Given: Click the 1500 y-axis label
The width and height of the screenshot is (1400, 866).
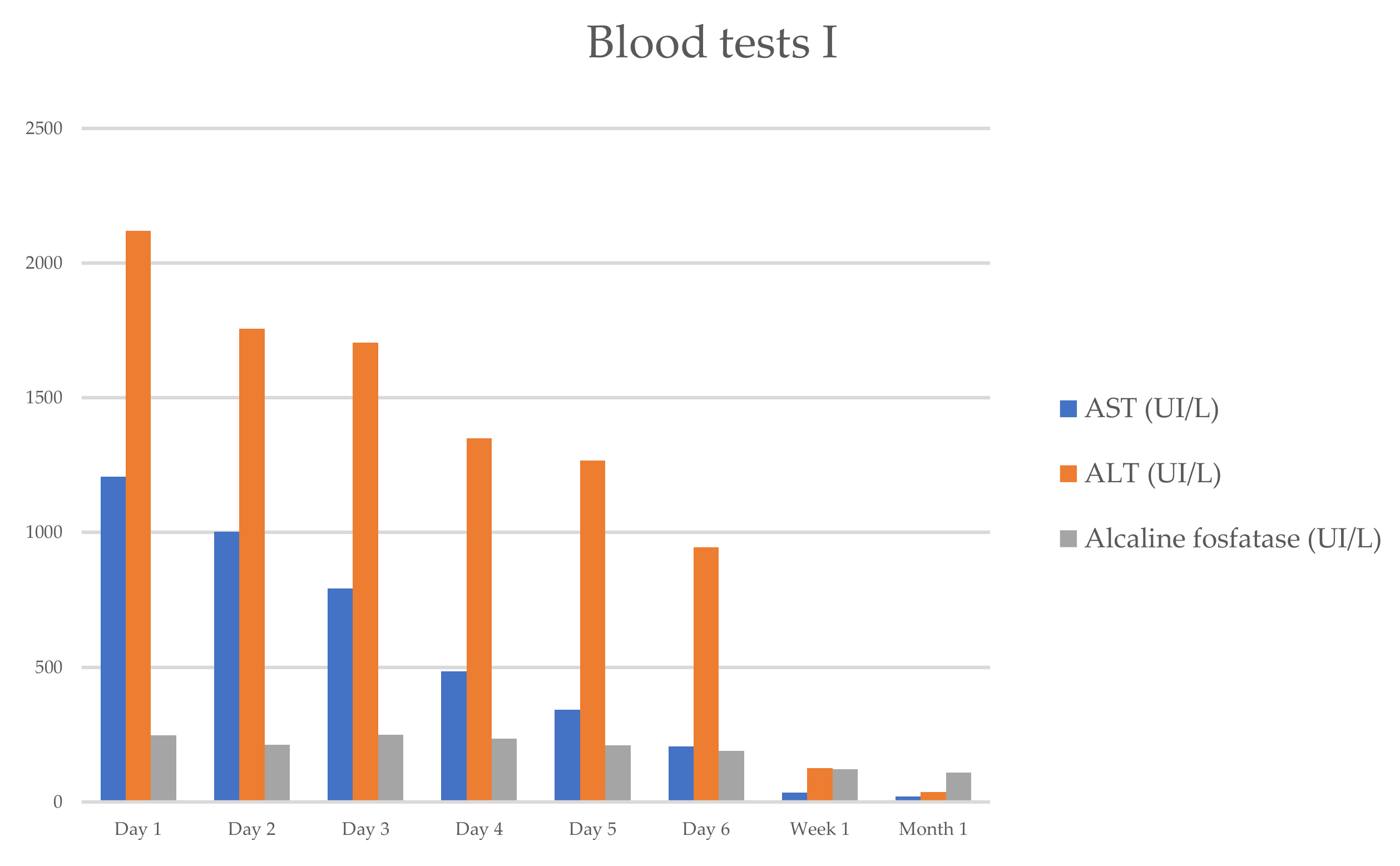Looking at the screenshot, I should click(44, 398).
